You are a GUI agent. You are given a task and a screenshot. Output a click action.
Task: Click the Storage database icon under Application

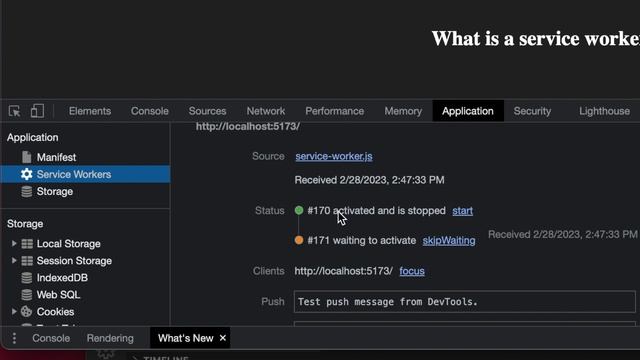pos(27,191)
